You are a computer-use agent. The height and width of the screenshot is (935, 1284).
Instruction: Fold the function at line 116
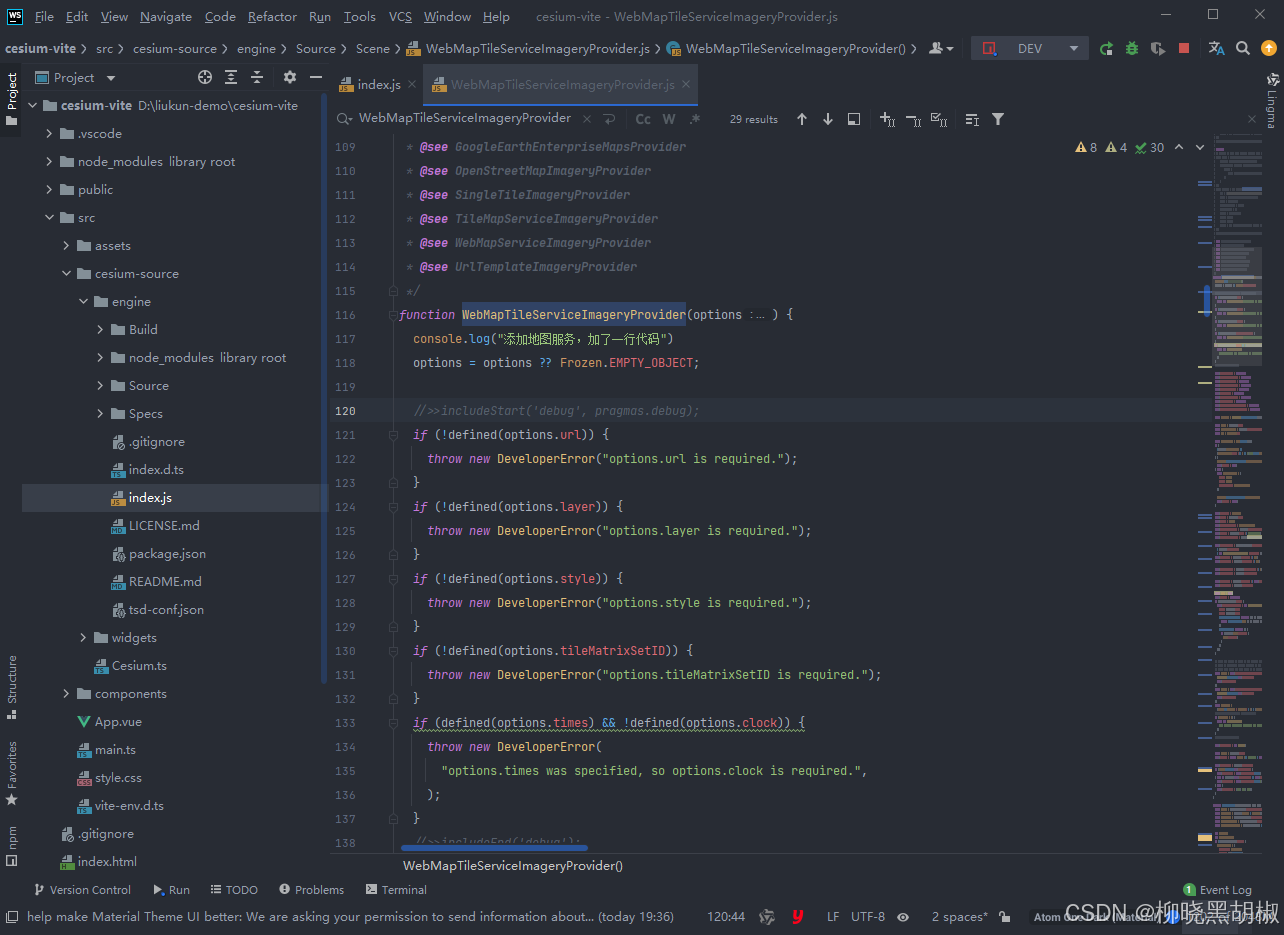(x=393, y=315)
